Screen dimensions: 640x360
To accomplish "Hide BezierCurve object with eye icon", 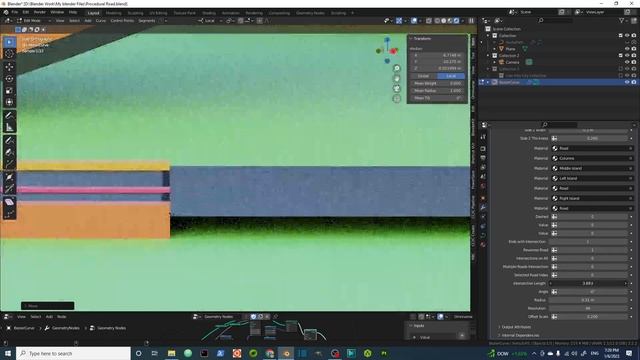I will coord(627,82).
